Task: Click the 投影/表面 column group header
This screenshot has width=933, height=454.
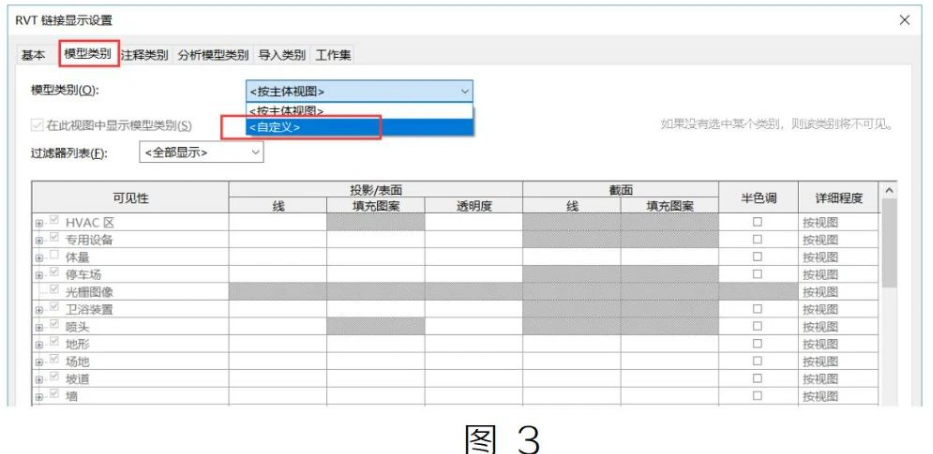Action: [375, 190]
